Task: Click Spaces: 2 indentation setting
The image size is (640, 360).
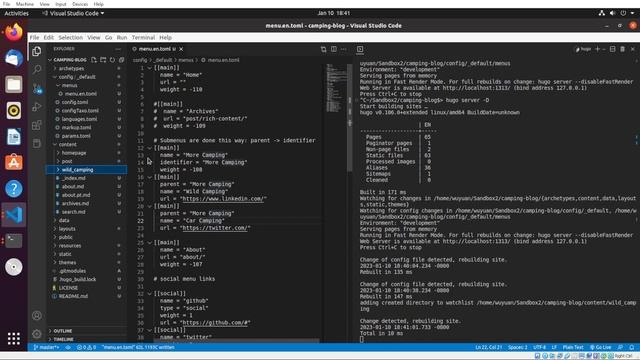Action: tap(518, 347)
